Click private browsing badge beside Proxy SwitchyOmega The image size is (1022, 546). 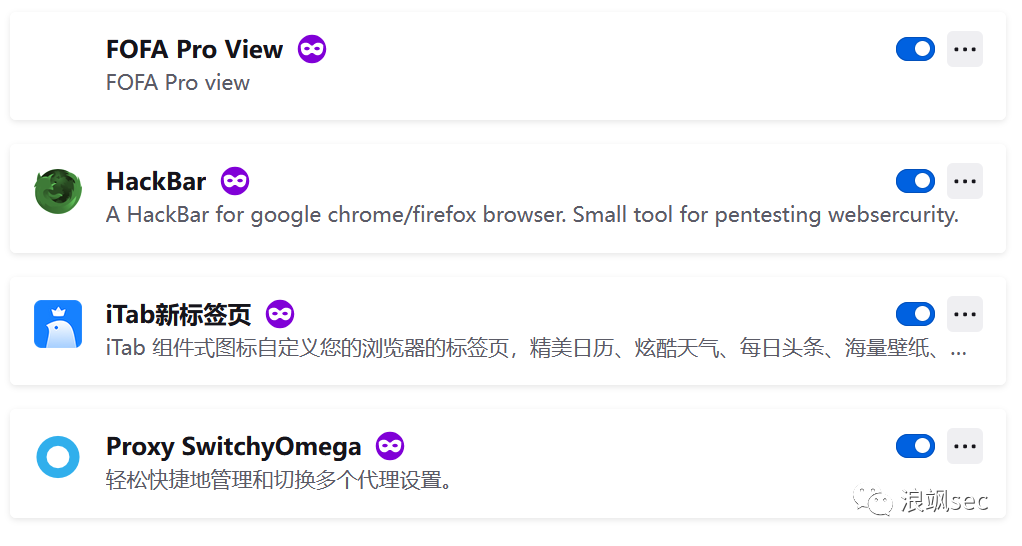(390, 446)
